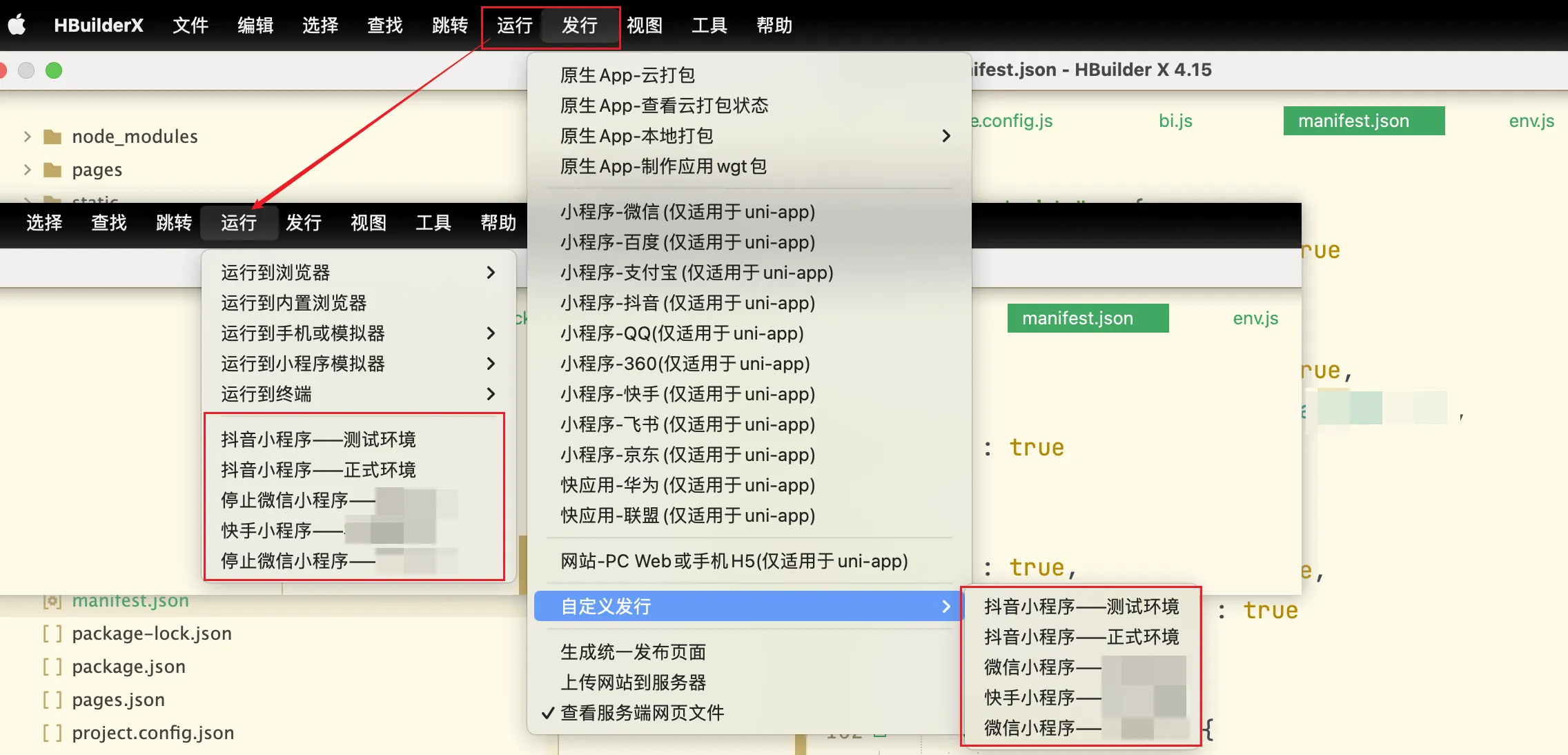Select top manifest.json editor tab

[1364, 121]
